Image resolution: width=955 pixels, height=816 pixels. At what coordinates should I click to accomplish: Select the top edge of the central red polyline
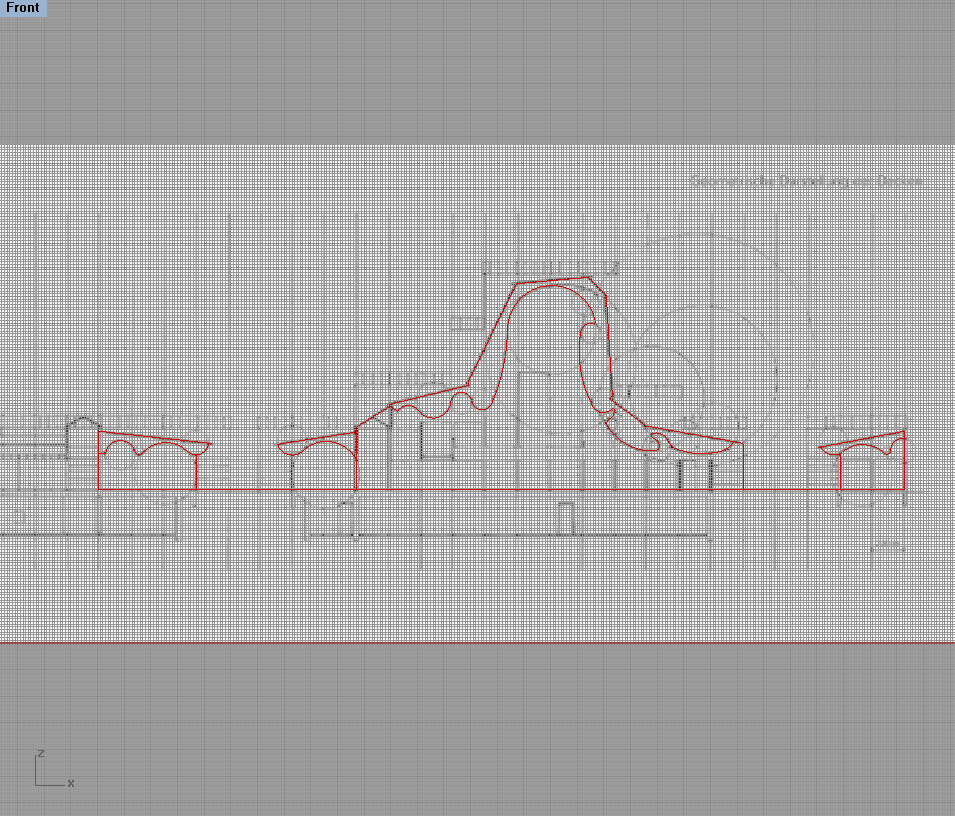click(x=552, y=280)
